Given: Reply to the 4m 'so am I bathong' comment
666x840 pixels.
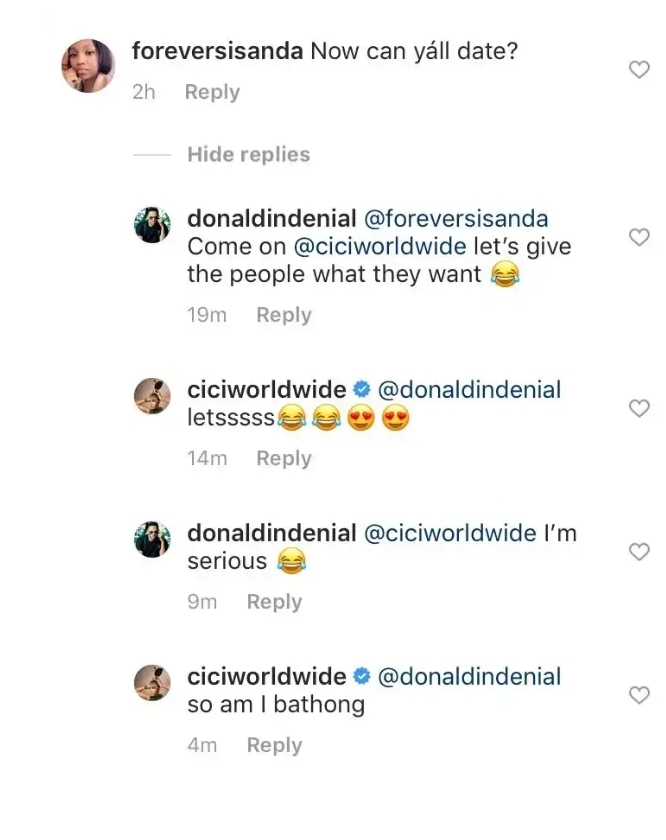Looking at the screenshot, I should coord(274,745).
